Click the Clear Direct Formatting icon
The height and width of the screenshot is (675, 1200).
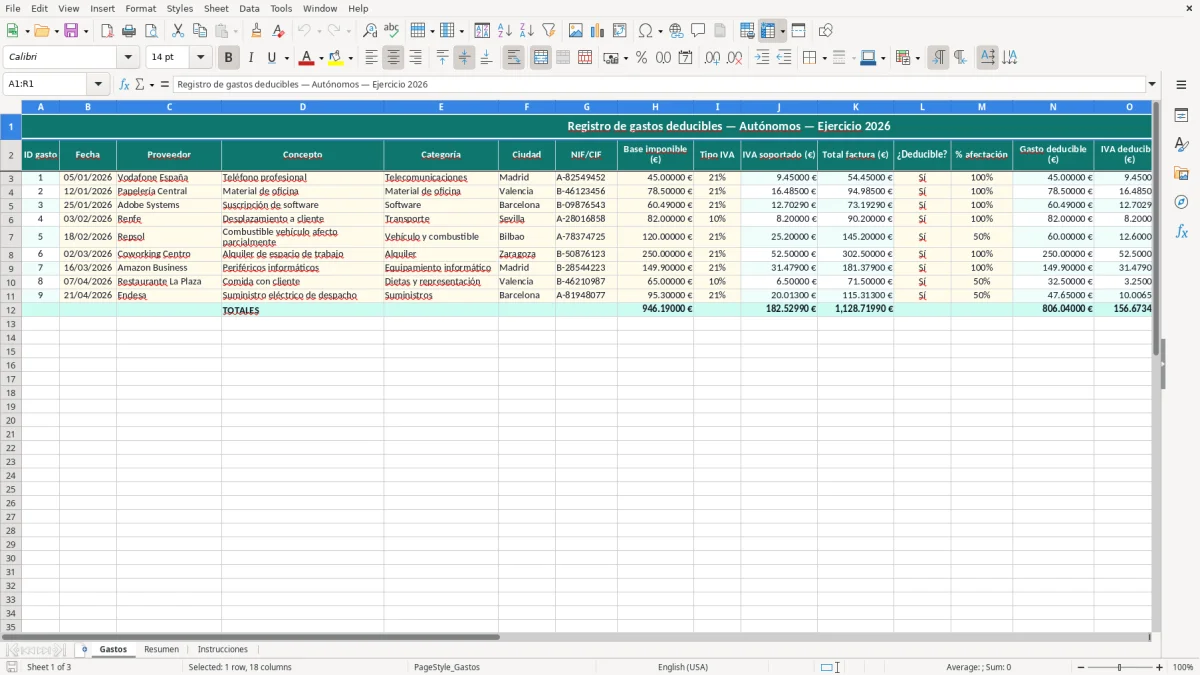point(278,31)
